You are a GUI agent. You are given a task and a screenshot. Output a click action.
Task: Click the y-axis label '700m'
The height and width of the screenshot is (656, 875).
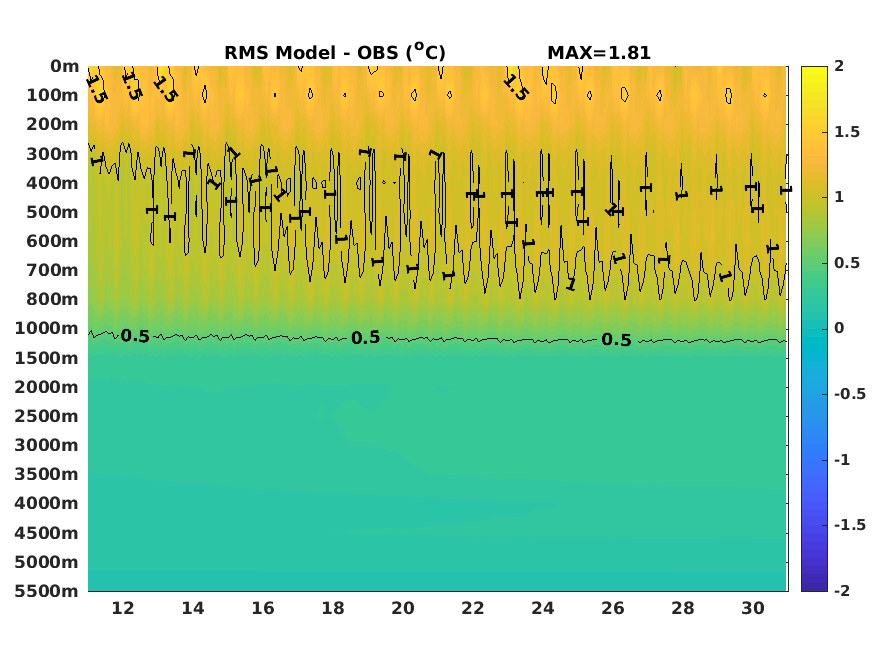point(52,271)
